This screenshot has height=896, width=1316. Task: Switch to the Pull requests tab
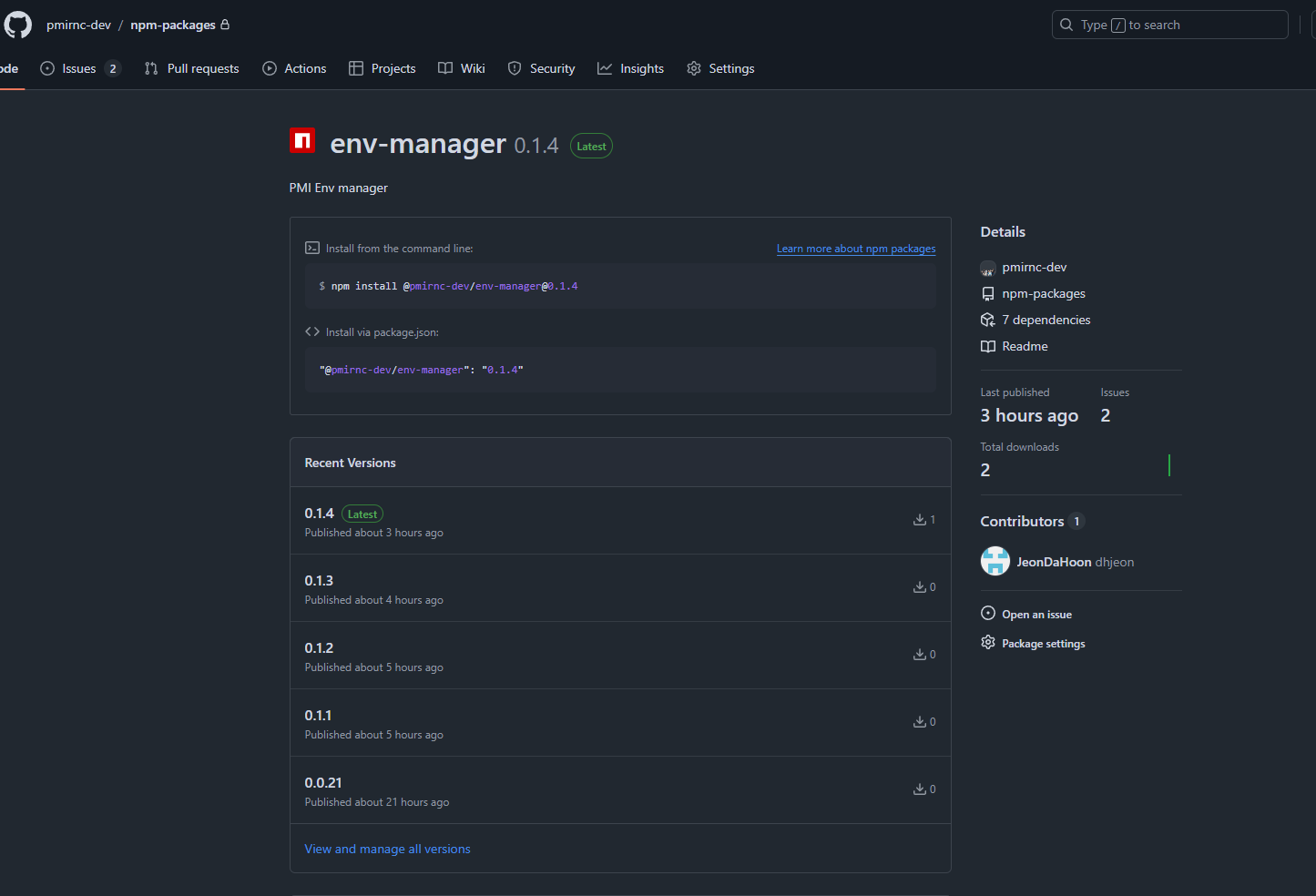click(192, 68)
